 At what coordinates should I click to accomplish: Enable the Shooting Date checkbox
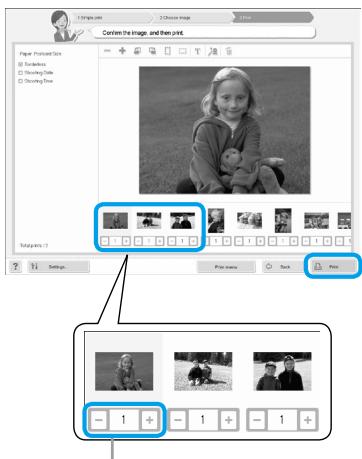(21, 73)
